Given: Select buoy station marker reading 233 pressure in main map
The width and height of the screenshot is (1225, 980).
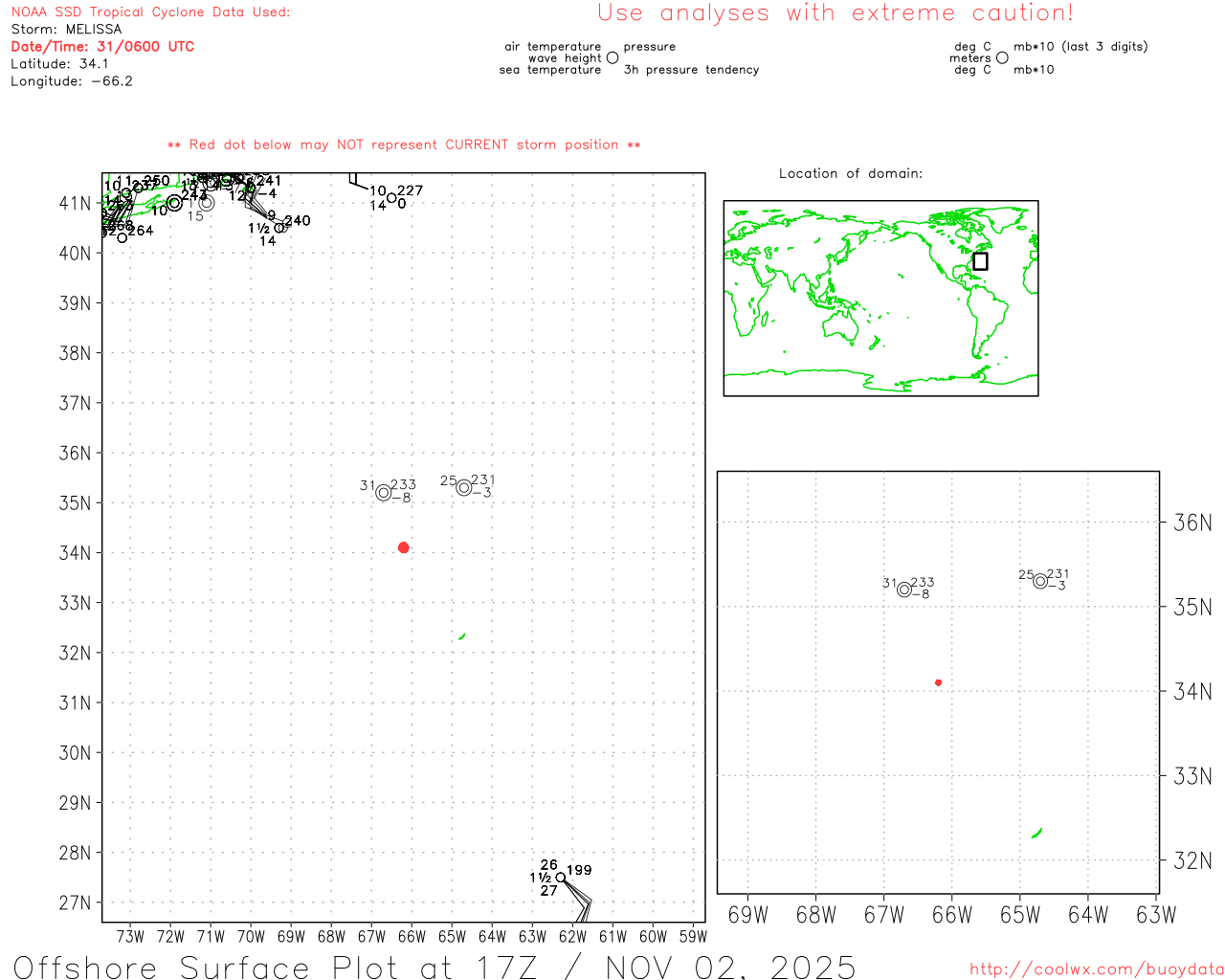Looking at the screenshot, I should pos(384,493).
